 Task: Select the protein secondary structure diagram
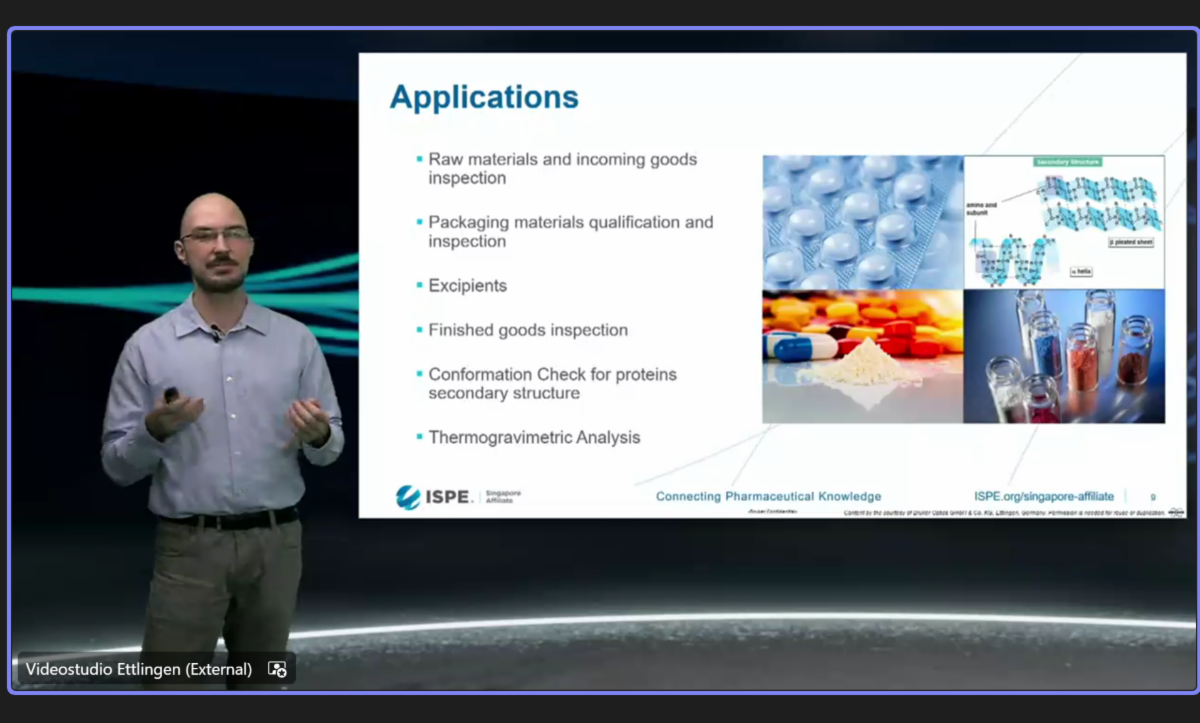(x=1064, y=222)
